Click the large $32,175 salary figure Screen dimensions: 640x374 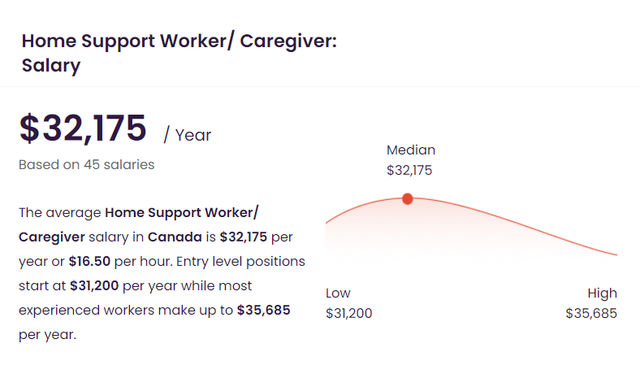click(x=83, y=128)
